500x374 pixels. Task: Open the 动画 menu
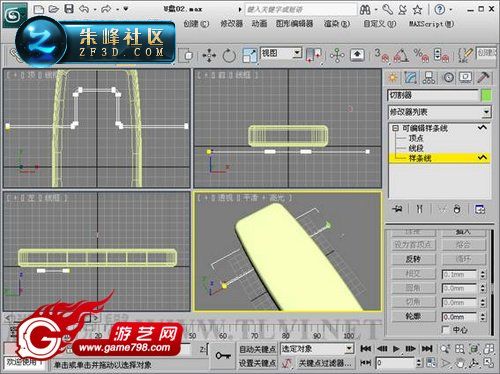[x=259, y=24]
